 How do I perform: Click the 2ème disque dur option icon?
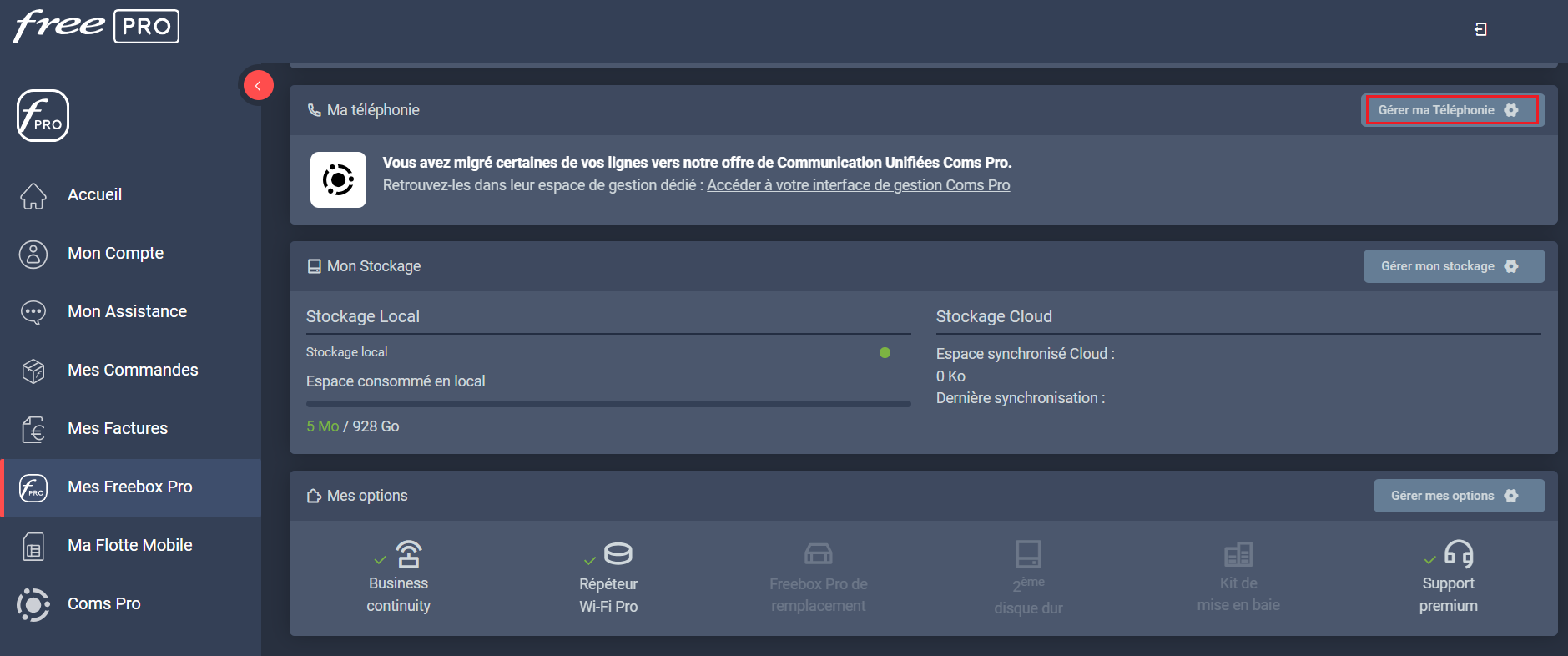pyautogui.click(x=1028, y=553)
